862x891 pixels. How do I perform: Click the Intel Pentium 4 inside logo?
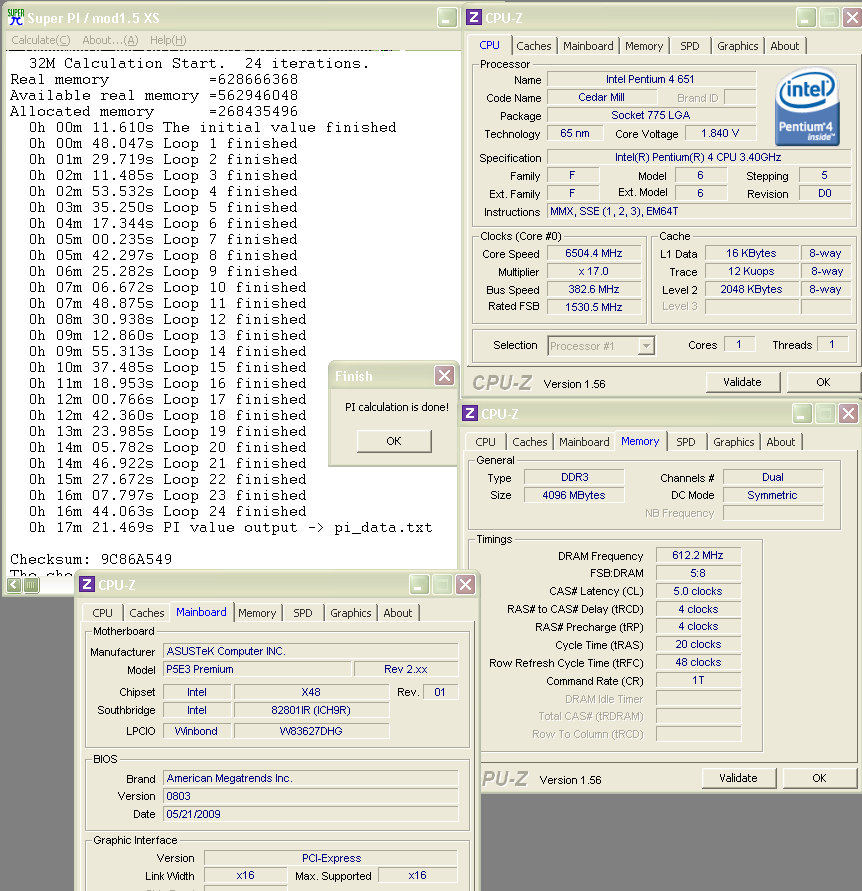[807, 108]
